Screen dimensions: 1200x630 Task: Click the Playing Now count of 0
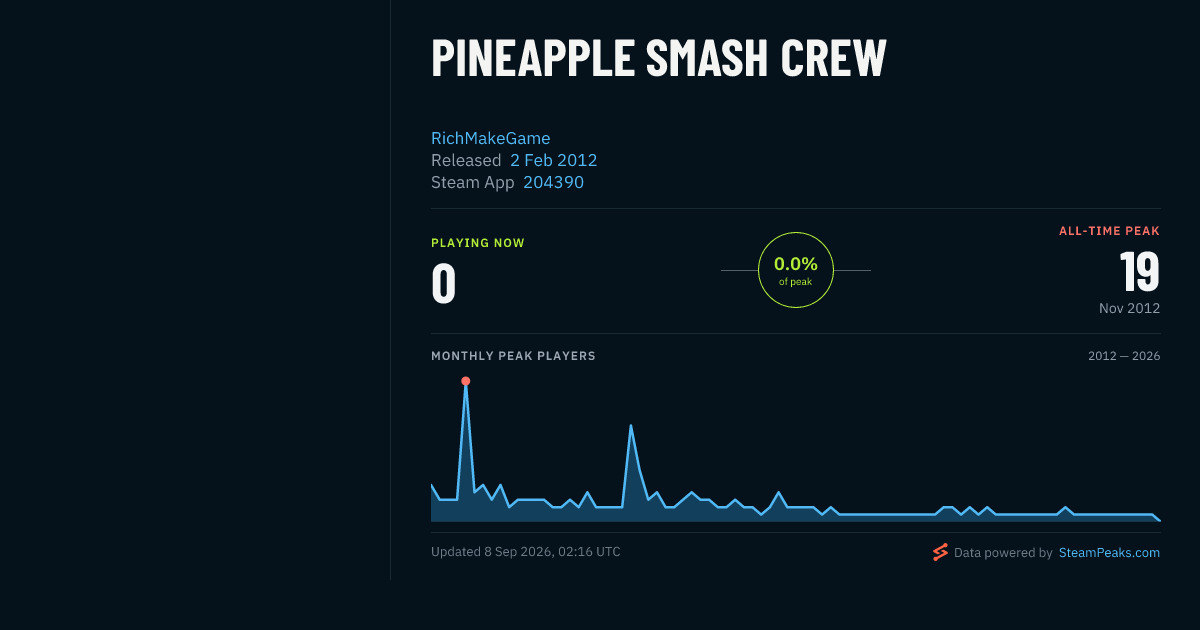tap(444, 283)
